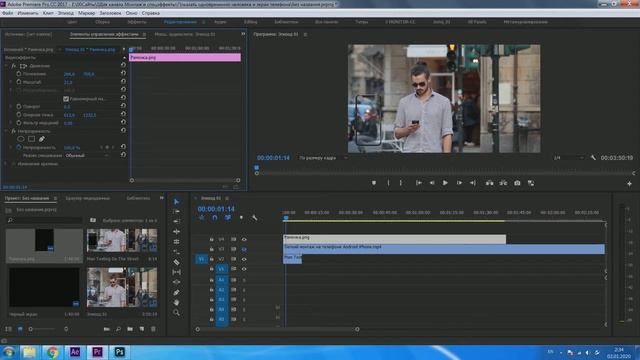
Task: Open the Clip menu
Action: (48, 13)
